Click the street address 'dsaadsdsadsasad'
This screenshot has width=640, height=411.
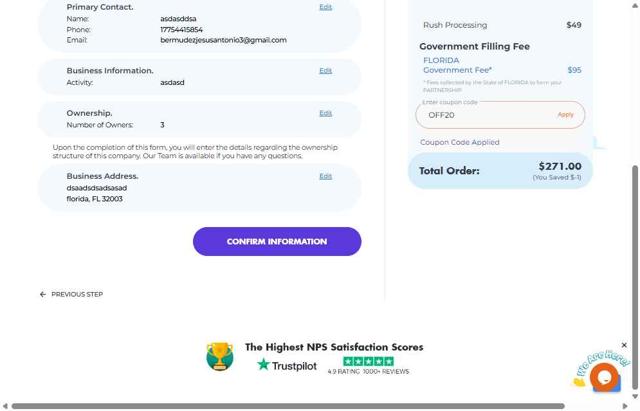[97, 188]
